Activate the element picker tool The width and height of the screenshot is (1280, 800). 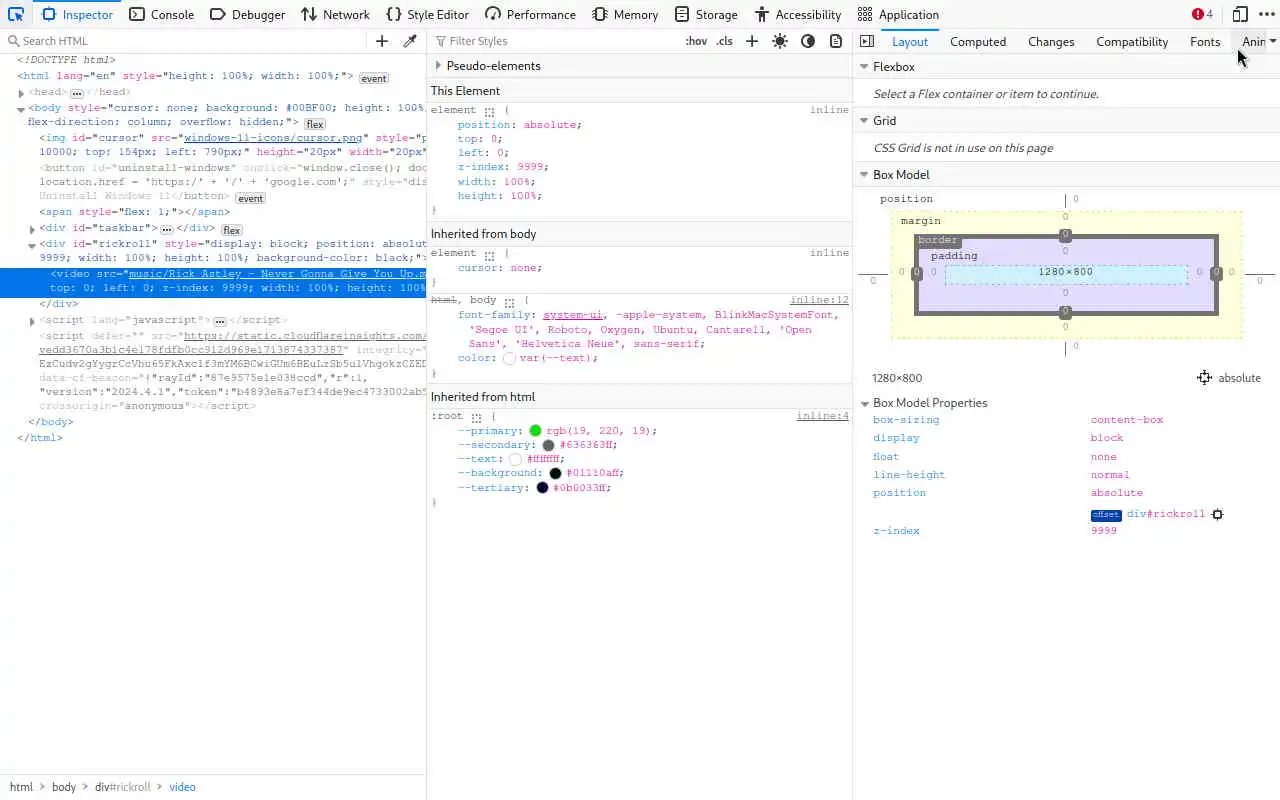(x=16, y=14)
